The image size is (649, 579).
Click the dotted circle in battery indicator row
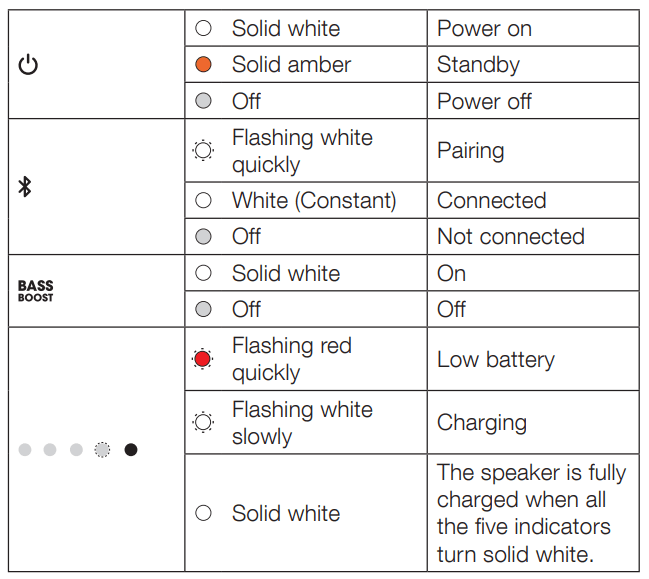tap(102, 450)
